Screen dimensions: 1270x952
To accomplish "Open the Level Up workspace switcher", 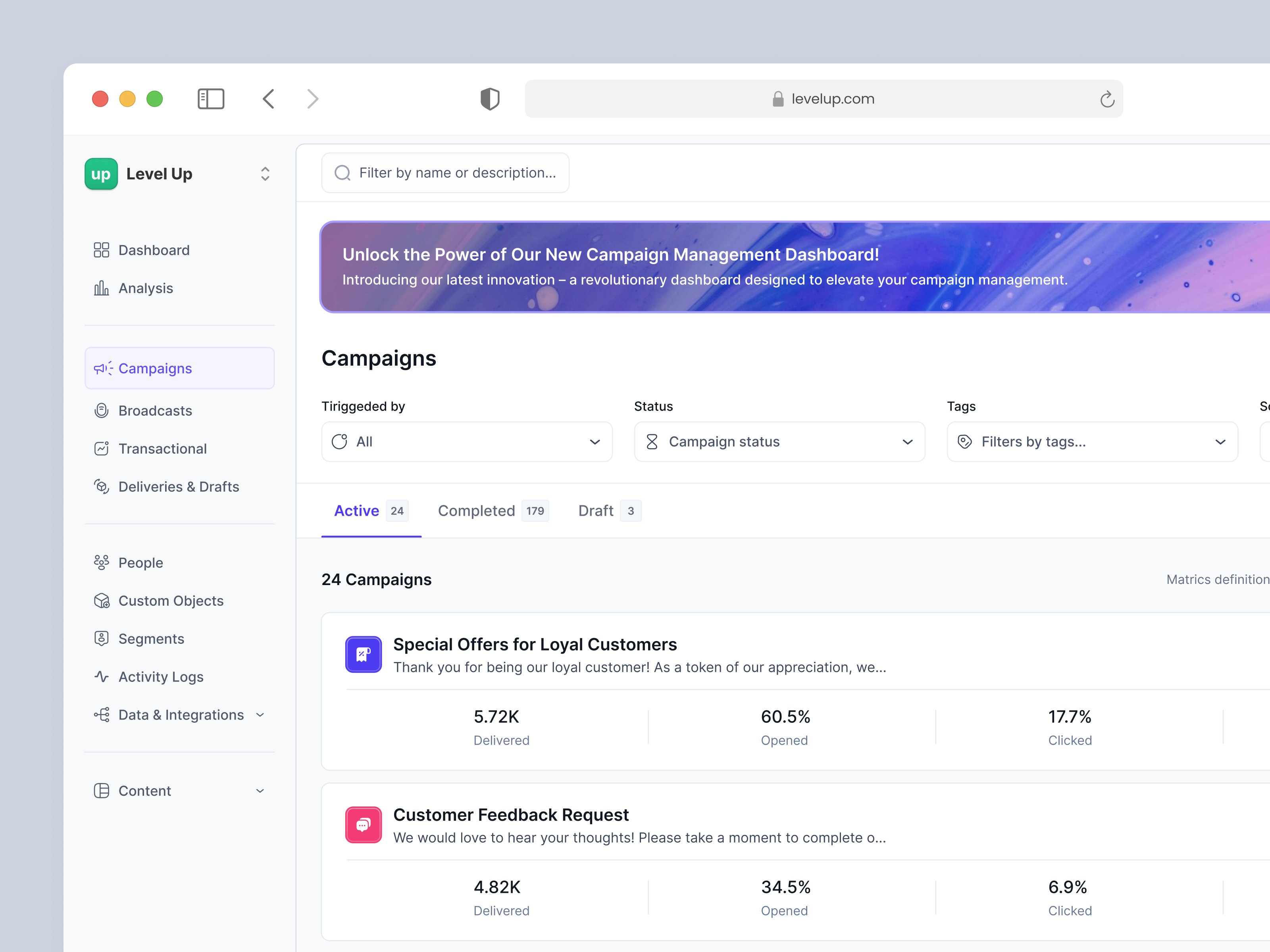I will coord(265,173).
